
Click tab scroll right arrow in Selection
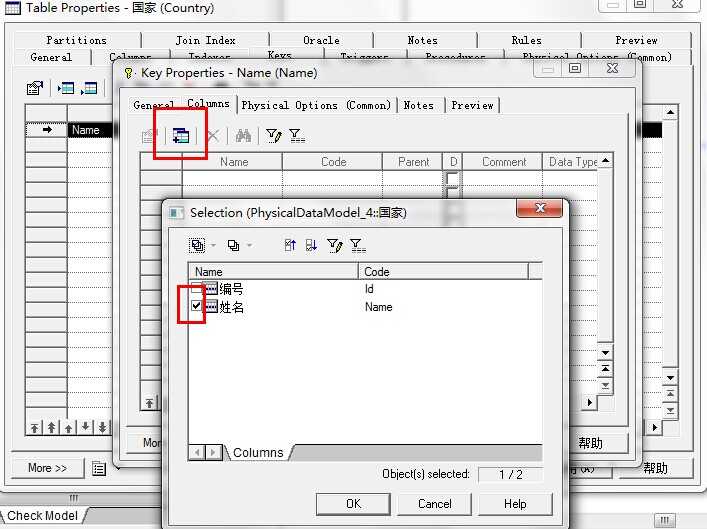[x=214, y=452]
